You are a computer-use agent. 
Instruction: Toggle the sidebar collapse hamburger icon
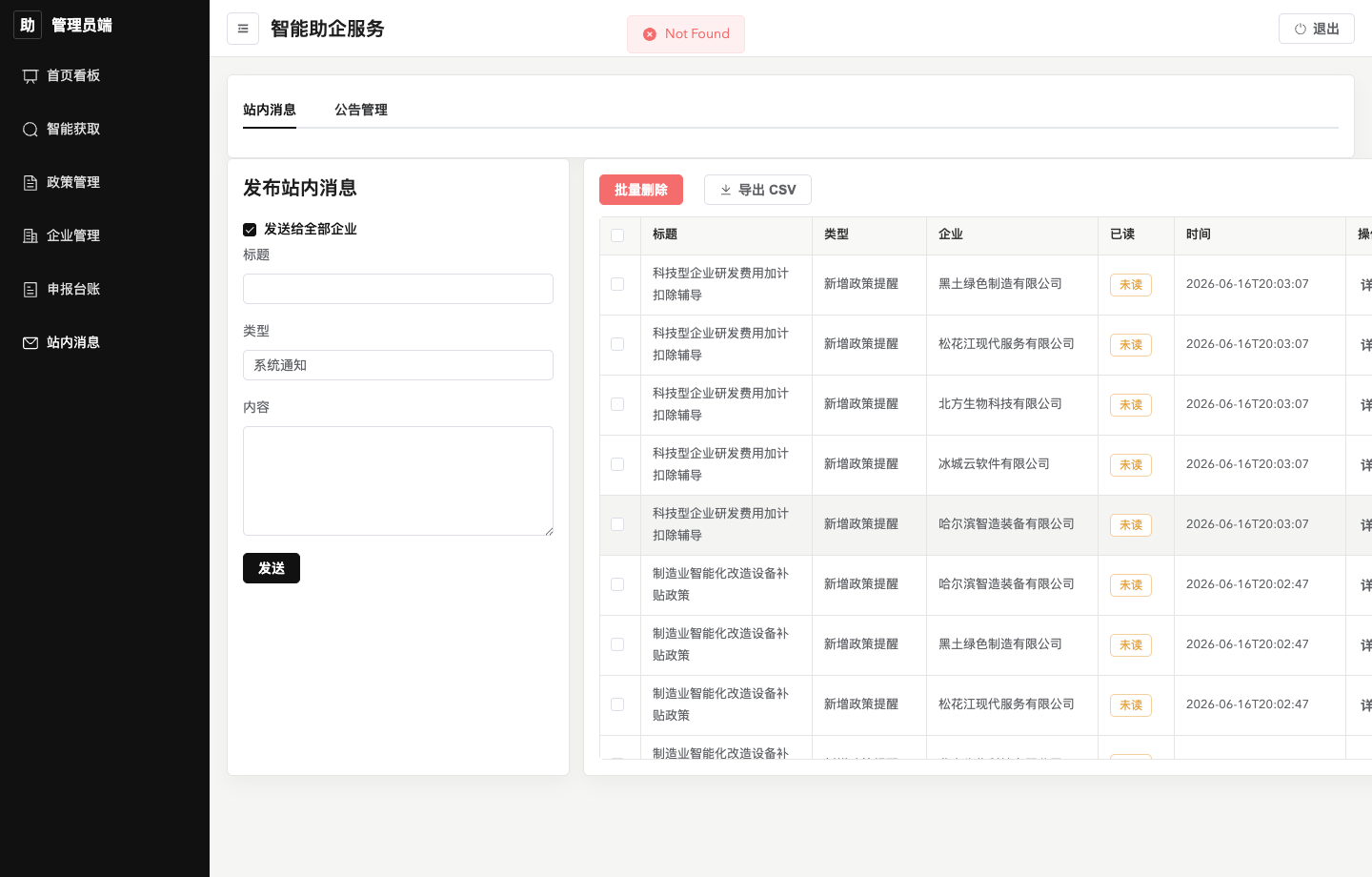click(x=243, y=29)
